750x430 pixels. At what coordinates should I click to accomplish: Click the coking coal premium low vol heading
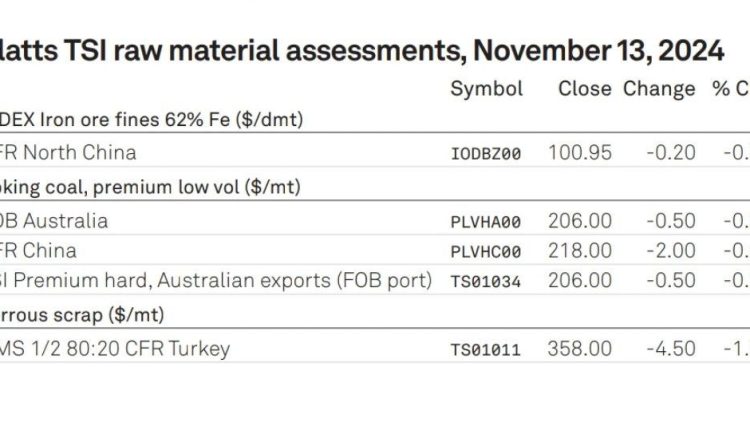tap(150, 187)
